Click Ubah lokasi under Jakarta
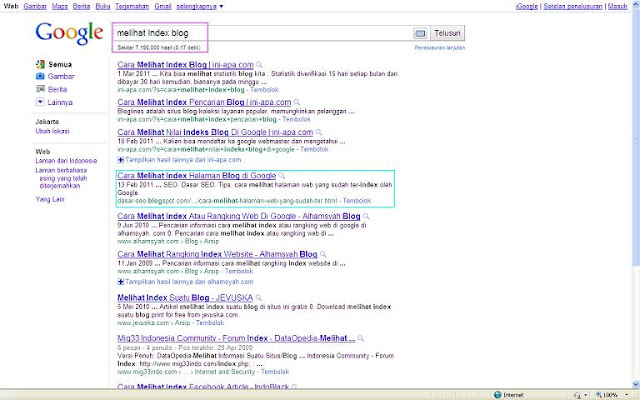This screenshot has width=640, height=400. coord(52,131)
